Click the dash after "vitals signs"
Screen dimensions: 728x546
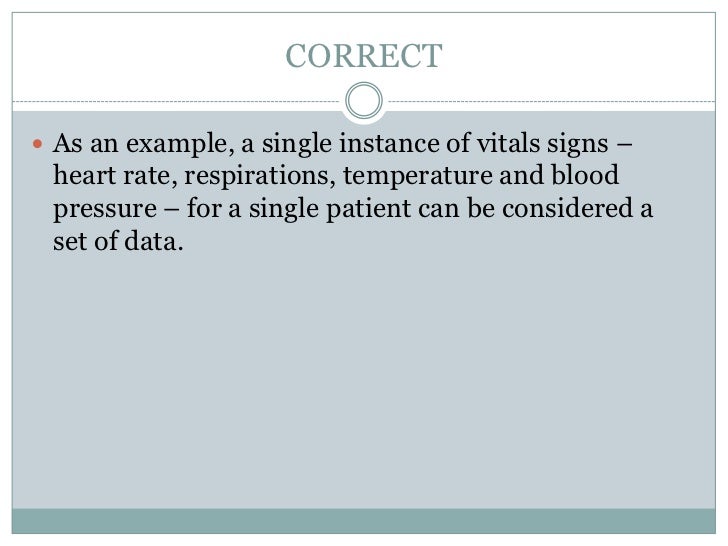click(624, 145)
